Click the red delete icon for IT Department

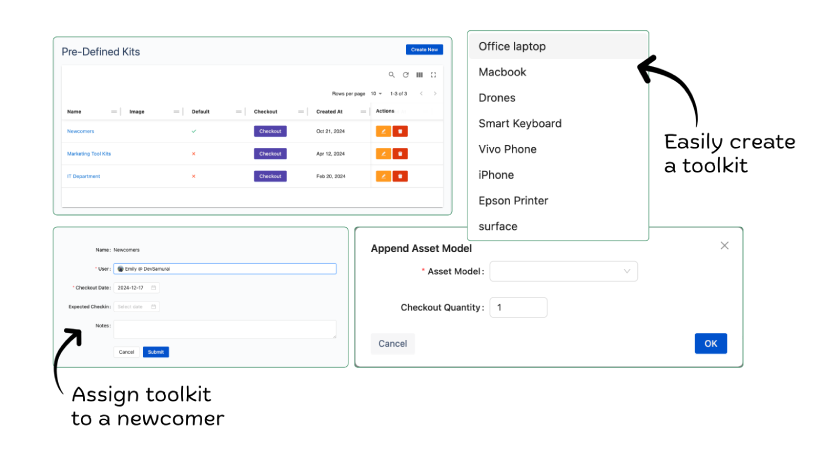pos(400,176)
